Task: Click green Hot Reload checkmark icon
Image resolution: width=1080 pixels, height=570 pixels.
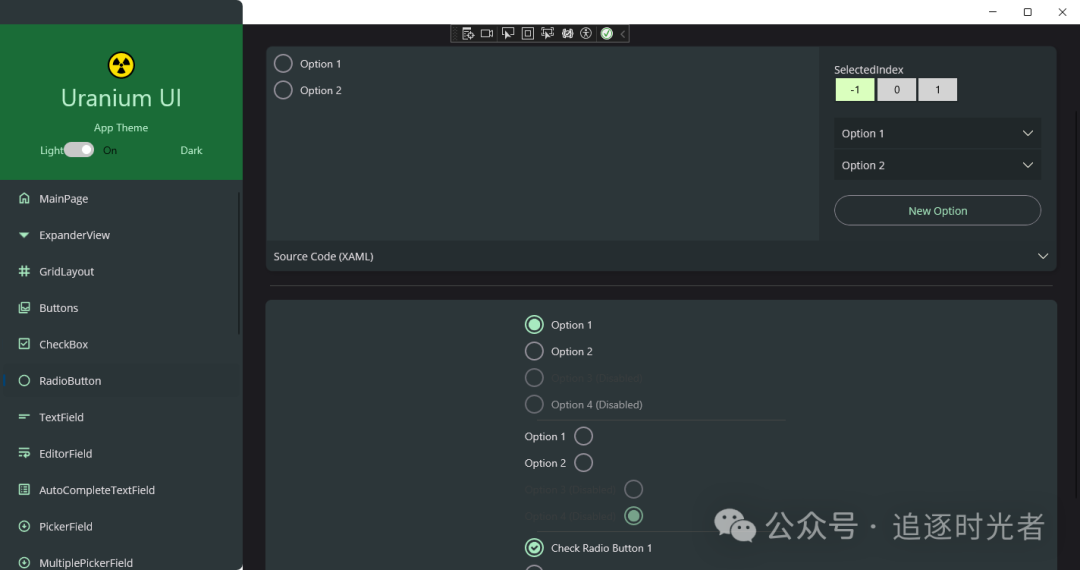Action: pos(607,33)
